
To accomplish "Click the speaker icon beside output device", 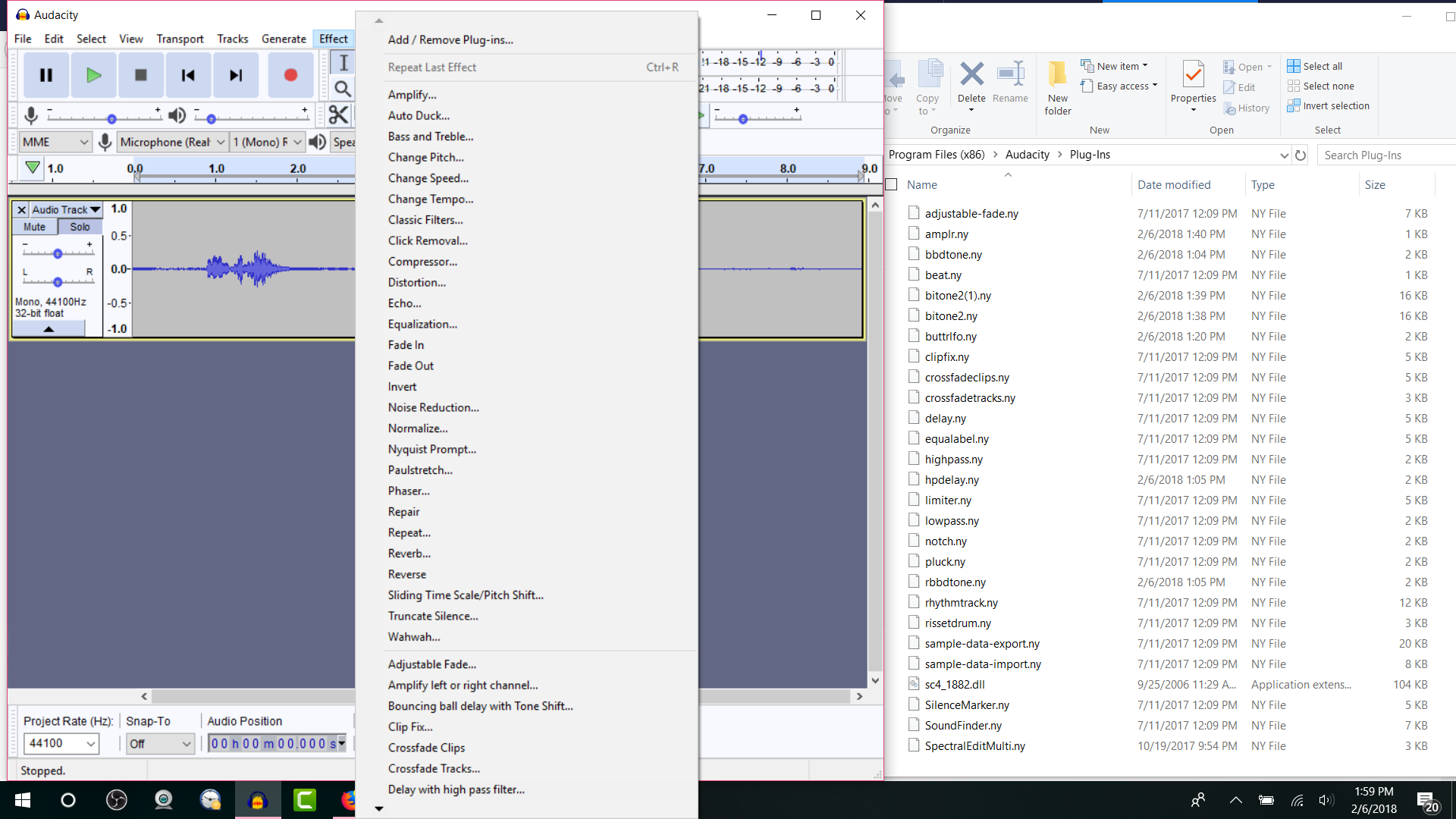I will pyautogui.click(x=318, y=142).
